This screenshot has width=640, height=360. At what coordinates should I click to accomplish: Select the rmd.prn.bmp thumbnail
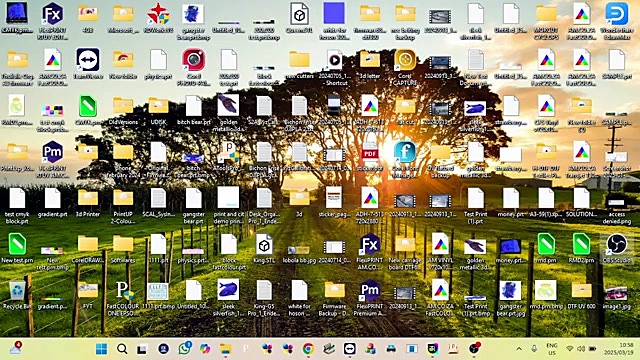point(546,290)
